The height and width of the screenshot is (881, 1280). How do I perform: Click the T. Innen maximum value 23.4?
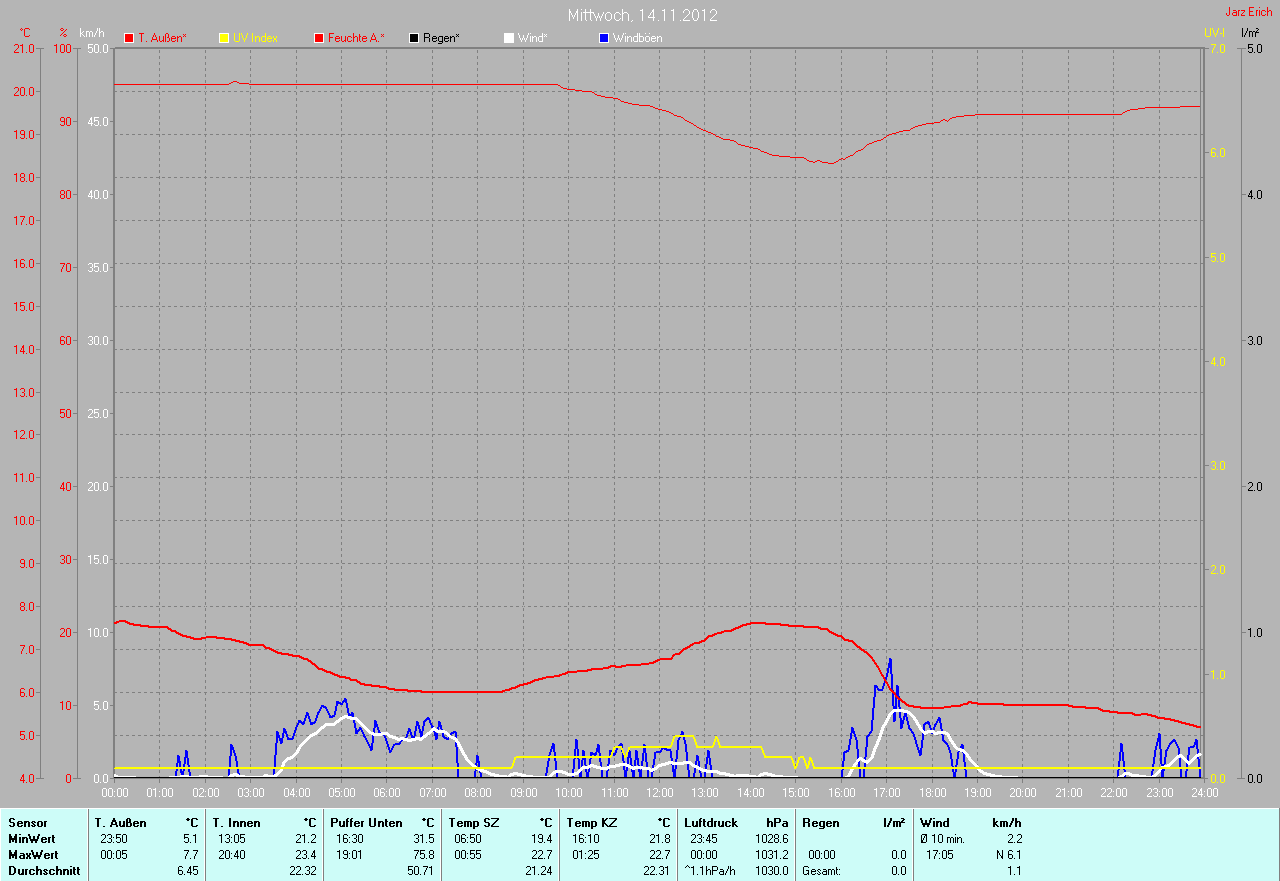point(305,855)
